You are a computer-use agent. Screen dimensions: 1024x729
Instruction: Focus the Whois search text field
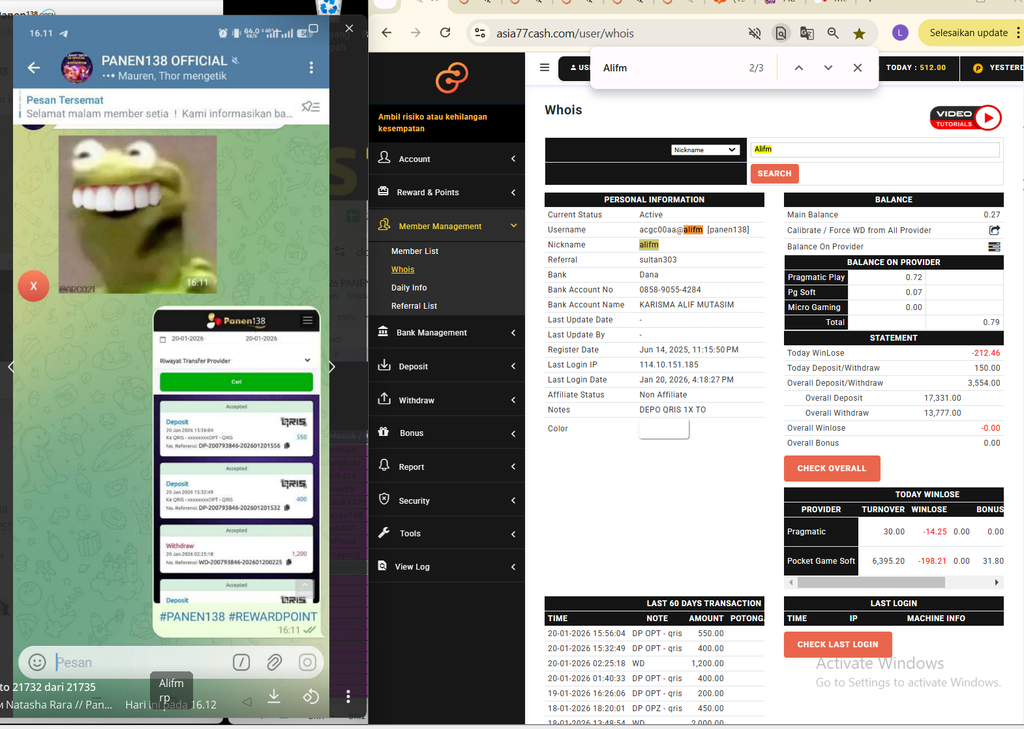[875, 150]
